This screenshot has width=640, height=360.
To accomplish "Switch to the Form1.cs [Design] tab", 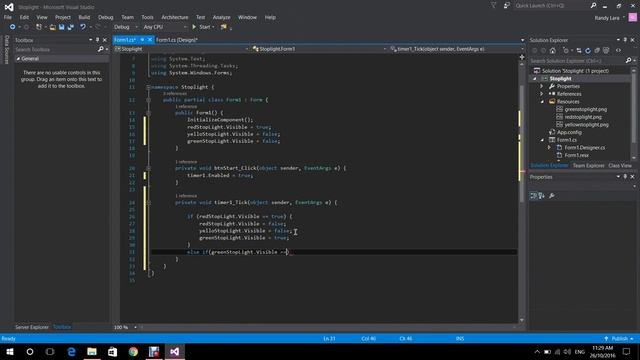I will 177,40.
